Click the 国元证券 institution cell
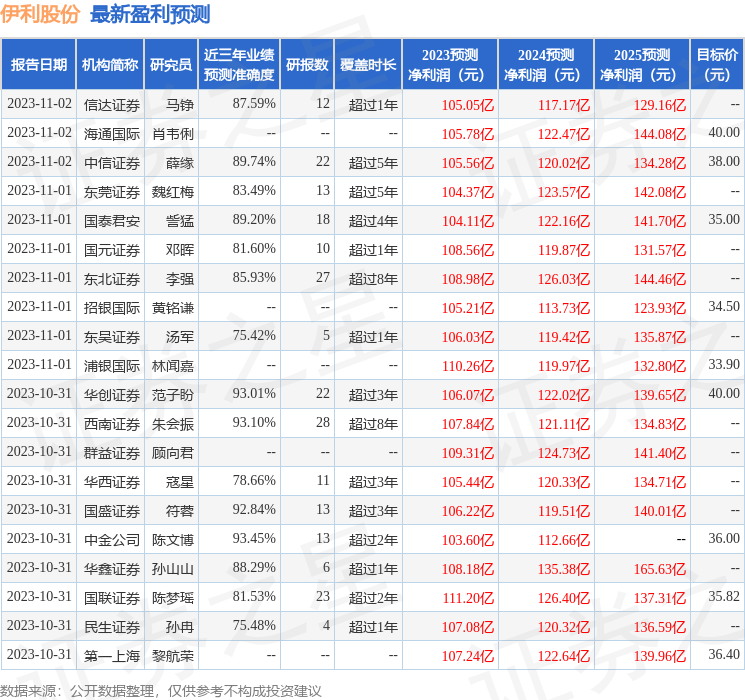Viewport: 745px width, 700px height. (112, 249)
